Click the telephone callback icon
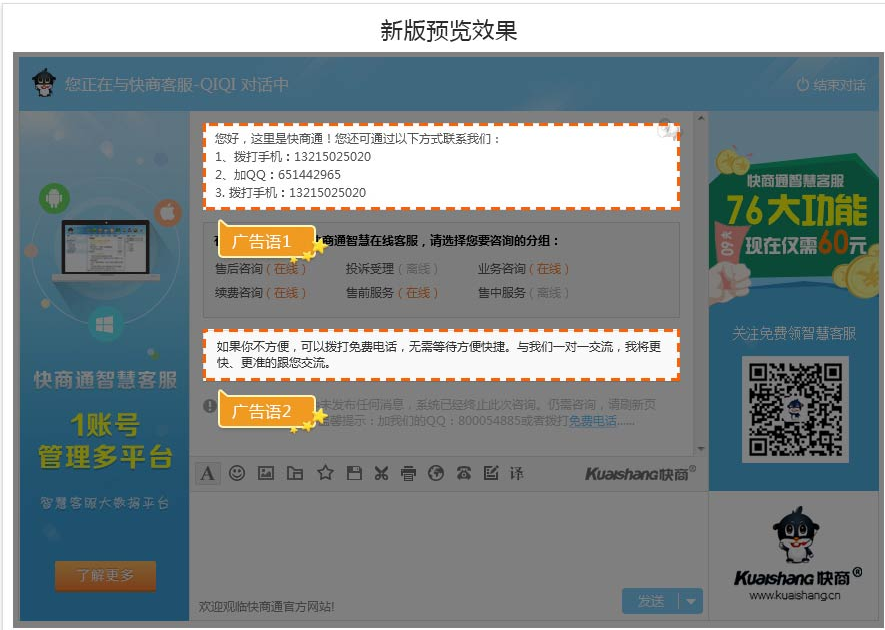 464,473
